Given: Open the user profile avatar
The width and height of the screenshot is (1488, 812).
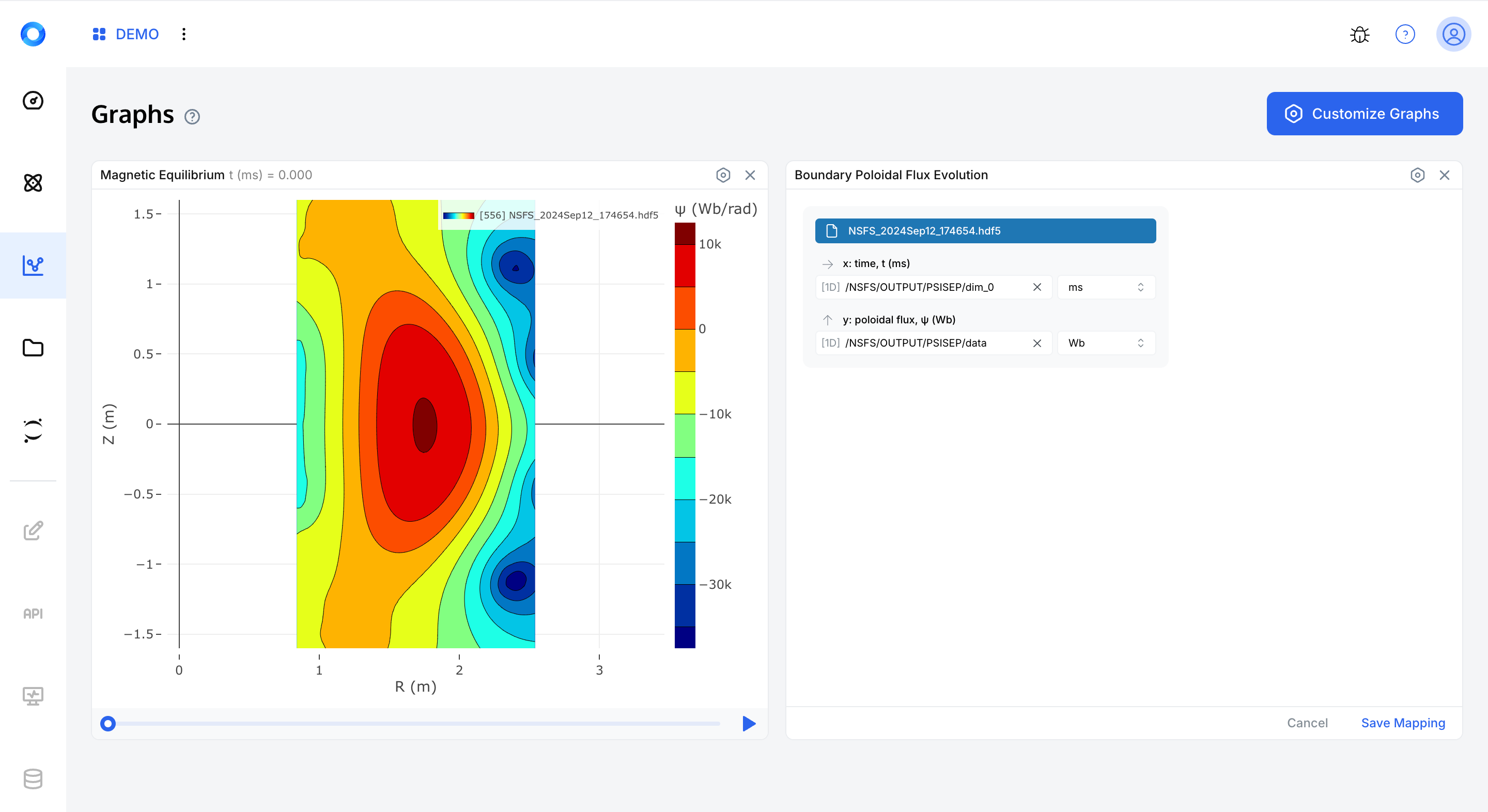Looking at the screenshot, I should pos(1453,34).
